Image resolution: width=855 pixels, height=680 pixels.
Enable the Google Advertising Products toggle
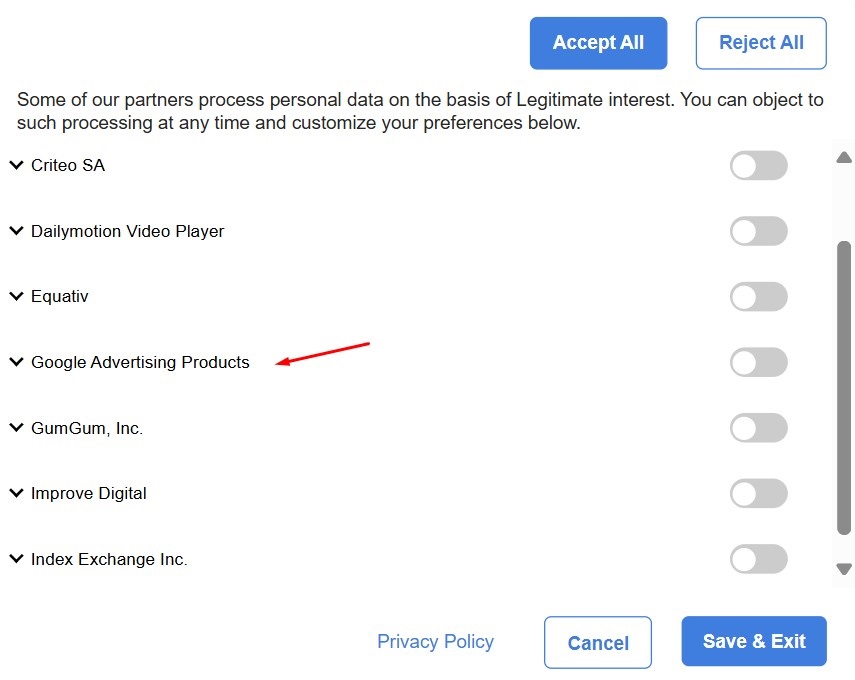(758, 362)
